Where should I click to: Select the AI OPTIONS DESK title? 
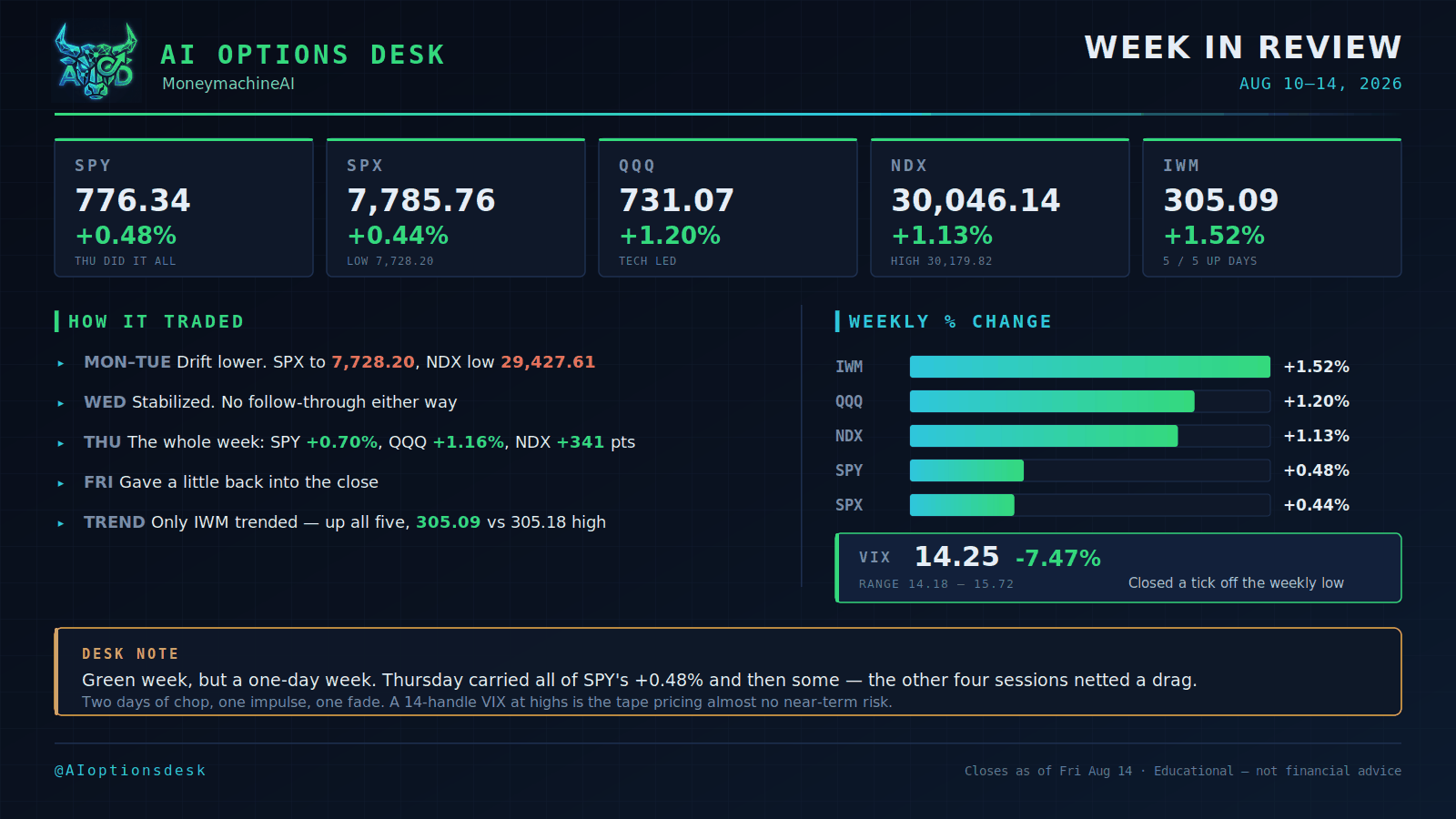(303, 55)
